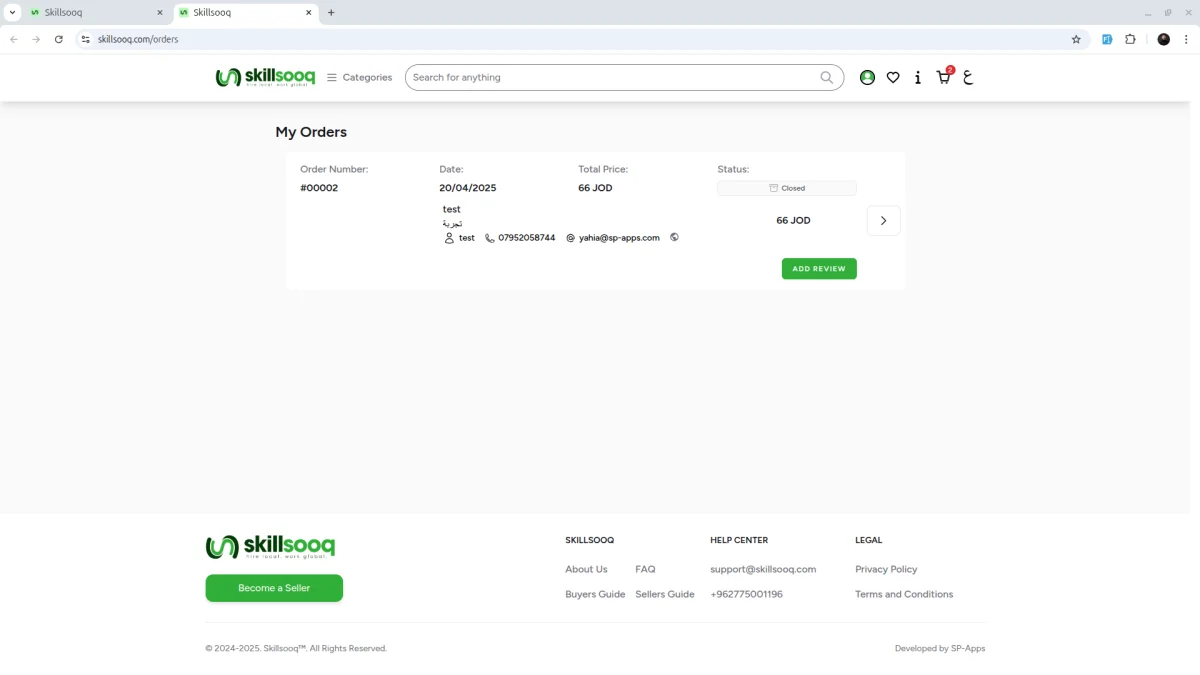The image size is (1200, 675).
Task: View site information icon in address bar
Action: coord(85,39)
